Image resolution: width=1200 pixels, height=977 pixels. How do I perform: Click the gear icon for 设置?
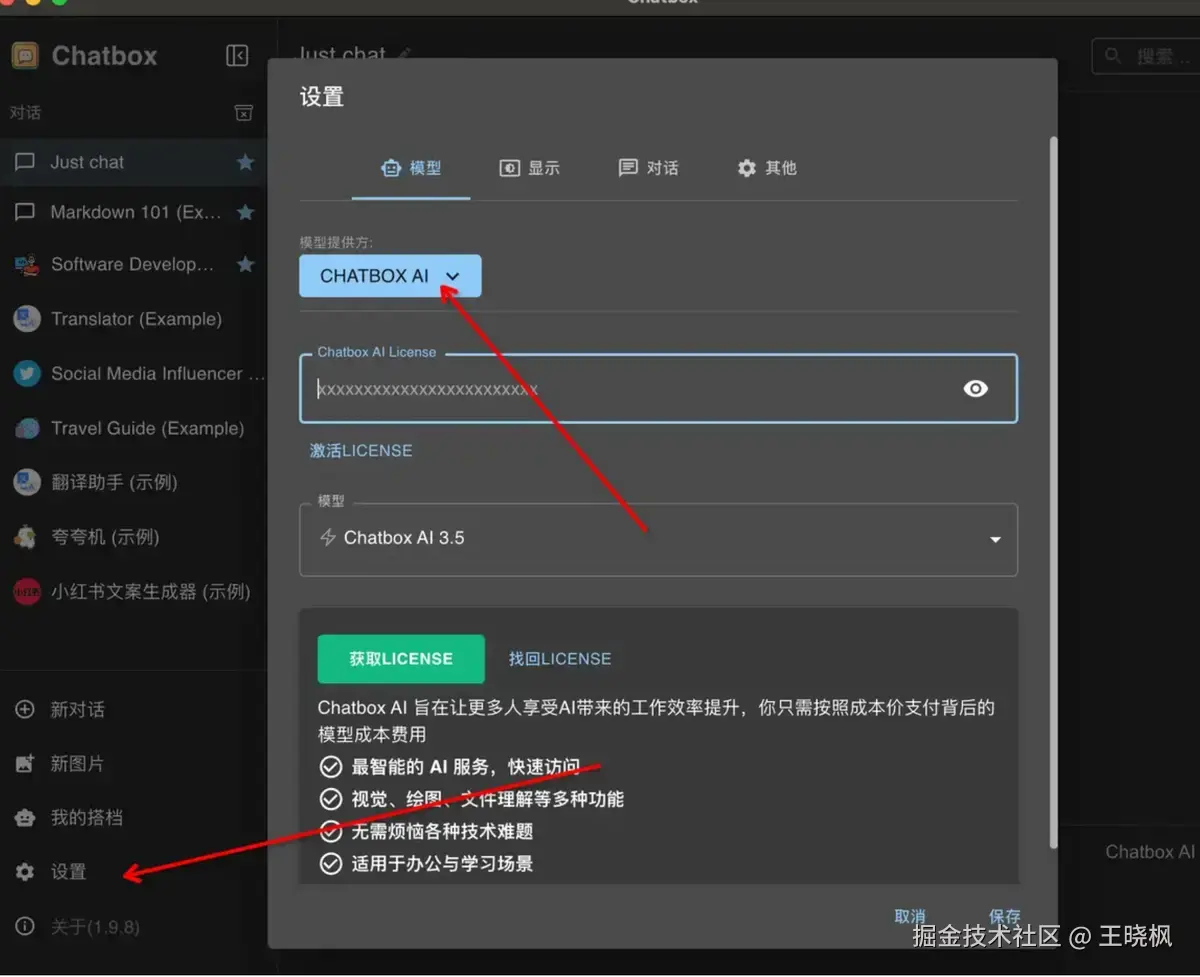coord(25,872)
